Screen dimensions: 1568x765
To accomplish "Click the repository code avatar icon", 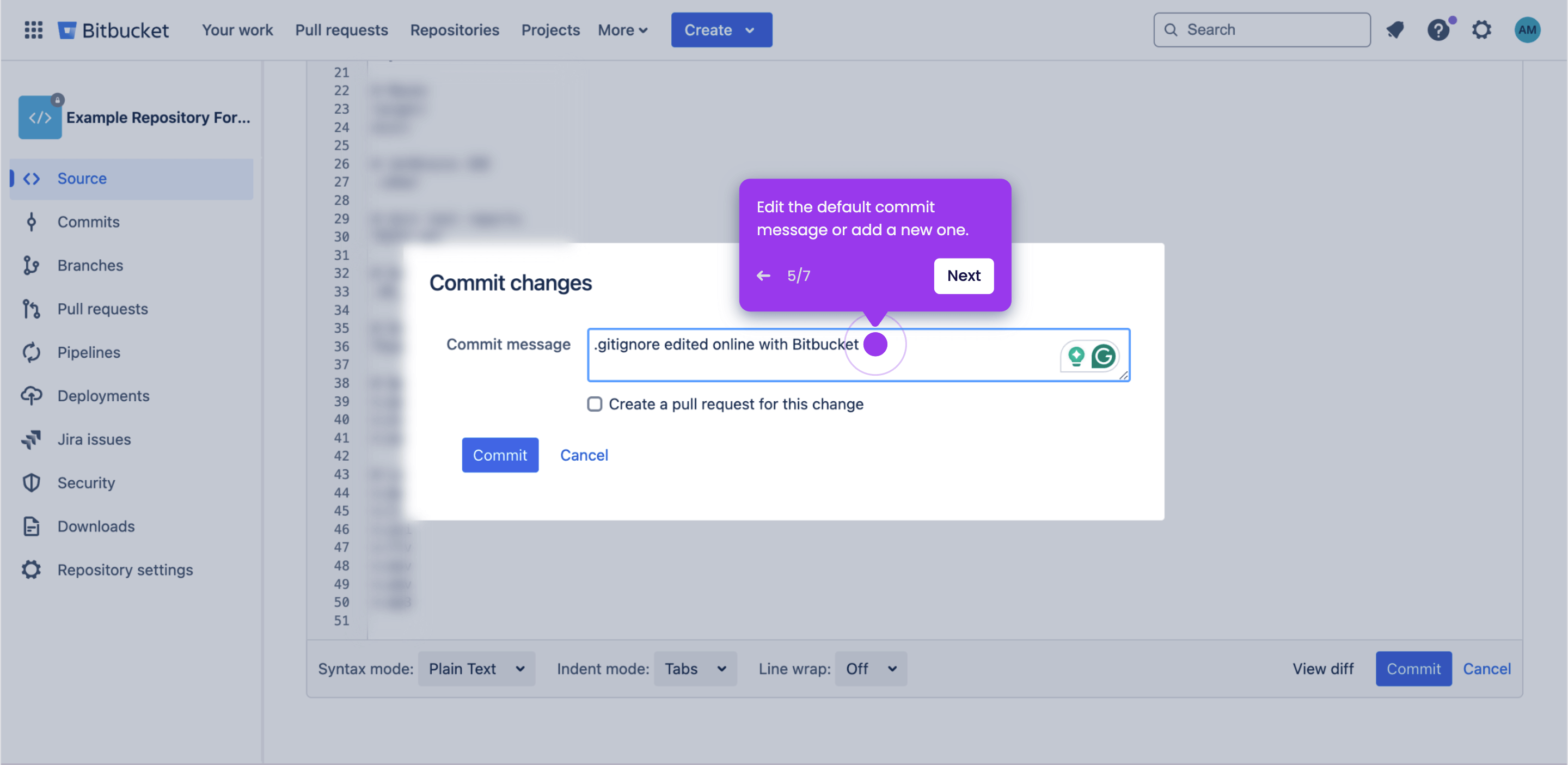I will [x=40, y=117].
